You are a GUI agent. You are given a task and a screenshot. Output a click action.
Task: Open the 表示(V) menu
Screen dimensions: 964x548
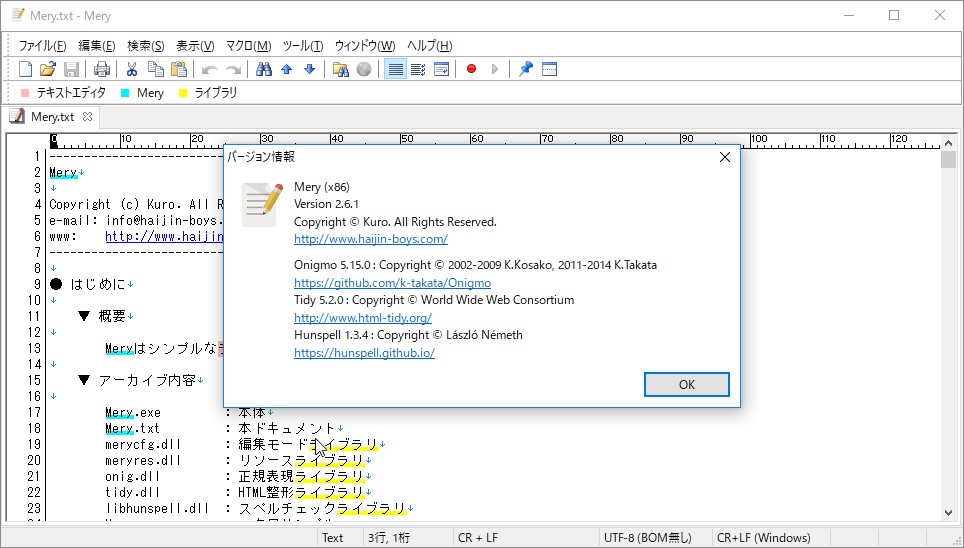click(195, 46)
